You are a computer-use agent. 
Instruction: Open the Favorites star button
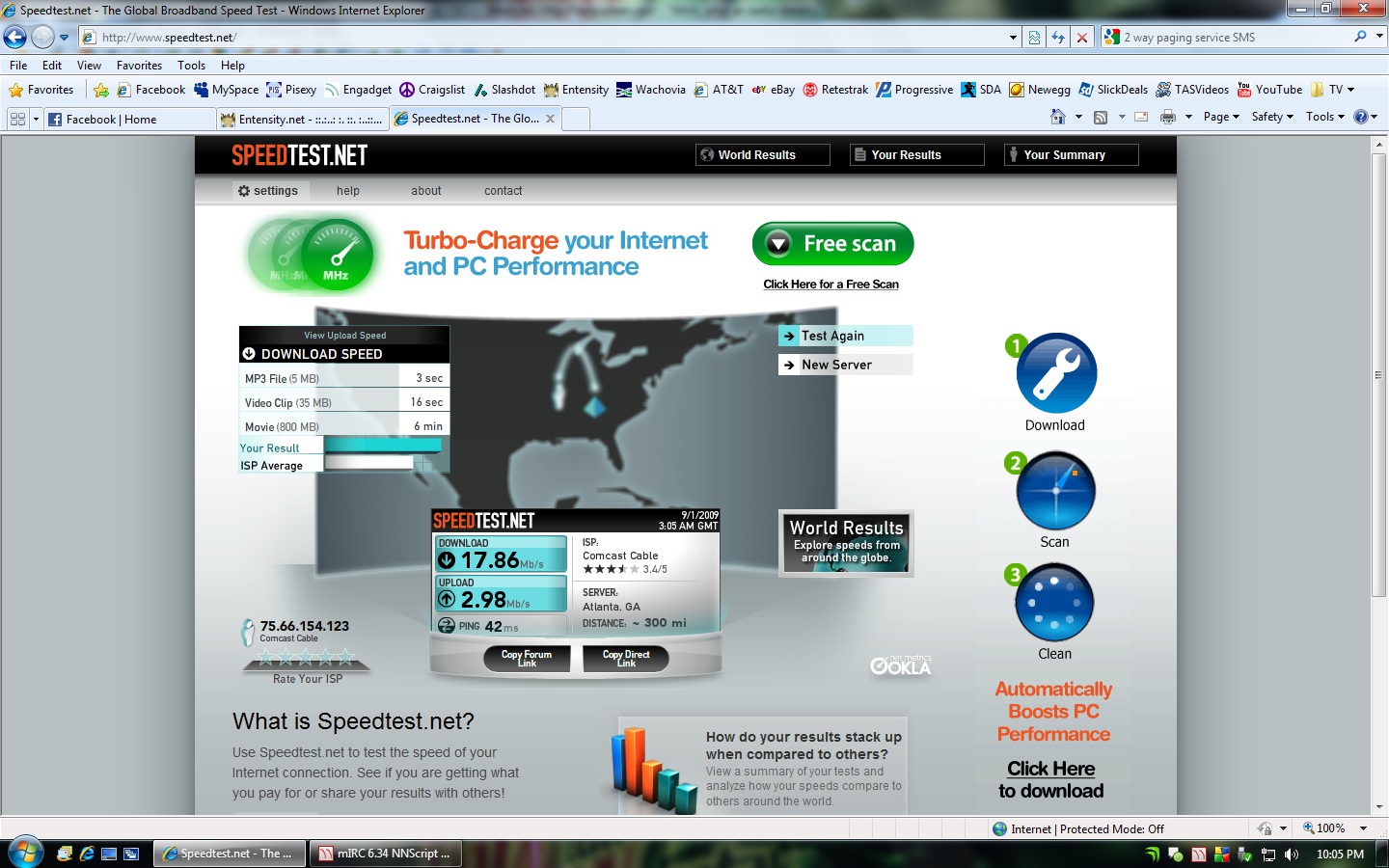tap(41, 90)
